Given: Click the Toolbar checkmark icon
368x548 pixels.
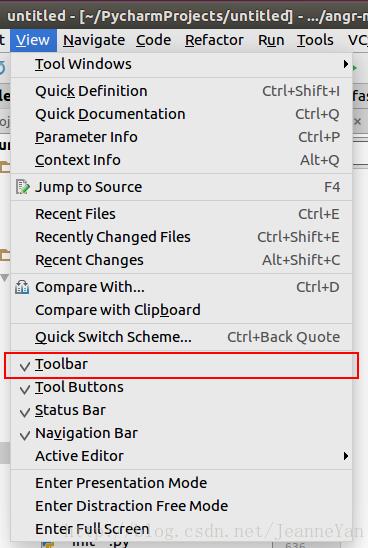Looking at the screenshot, I should (24, 366).
